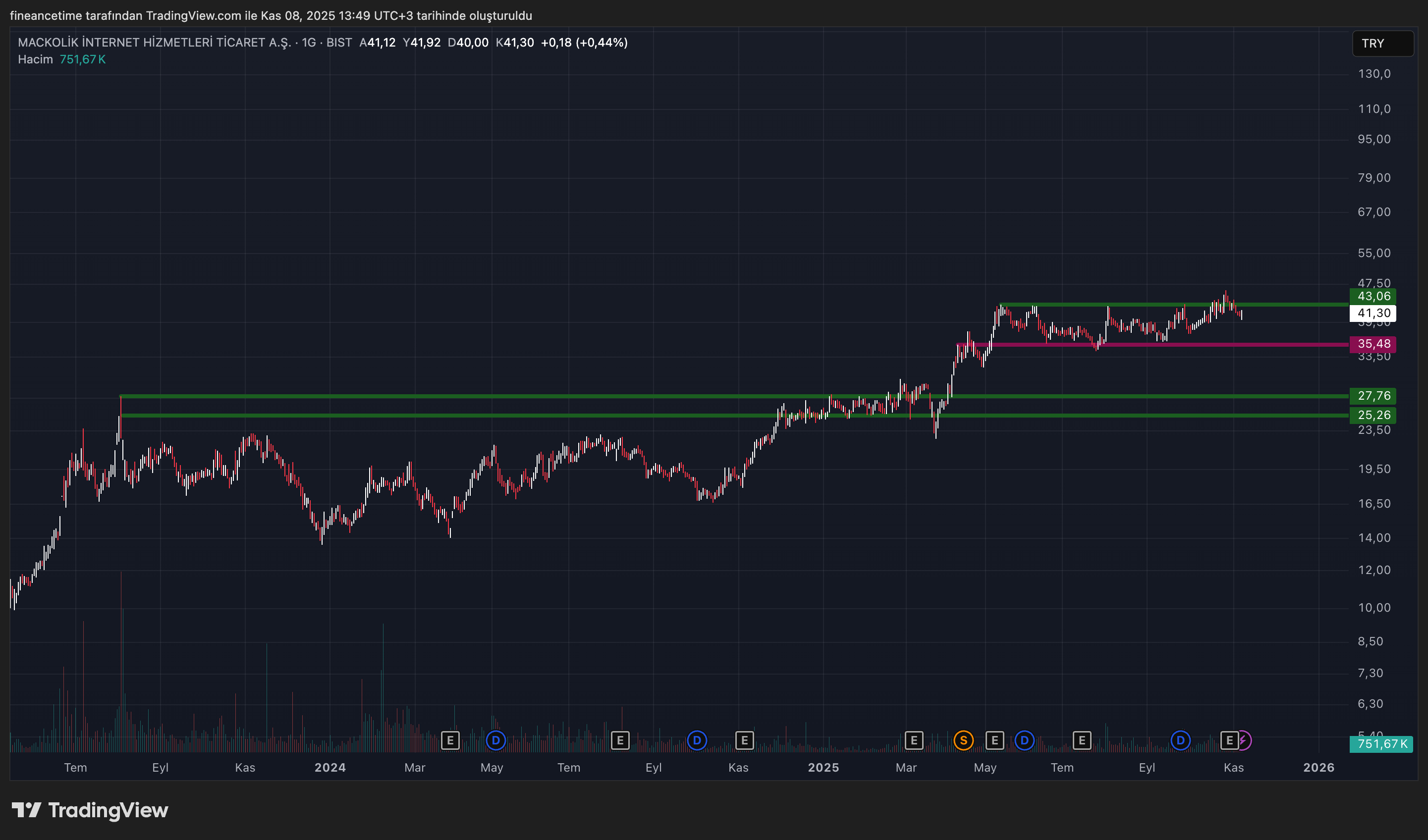Click the white 41,30 current price label
The height and width of the screenshot is (840, 1428).
tap(1373, 313)
